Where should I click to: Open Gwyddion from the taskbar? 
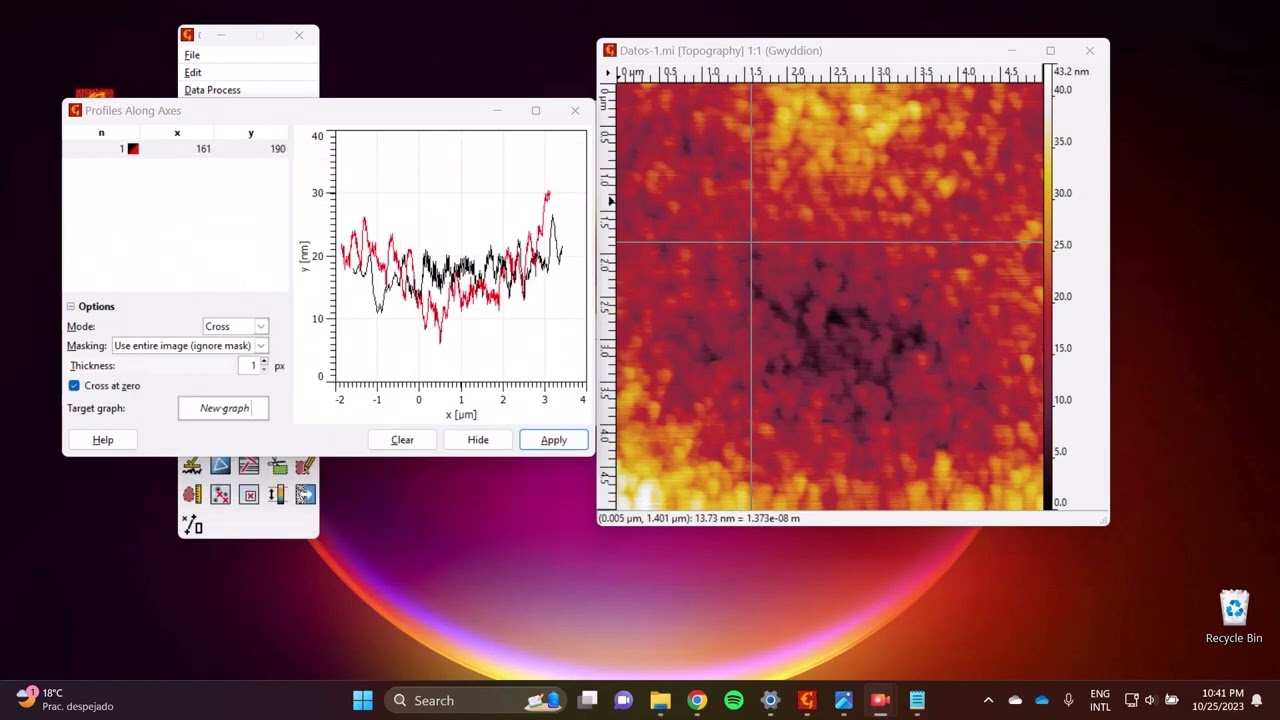tap(807, 700)
